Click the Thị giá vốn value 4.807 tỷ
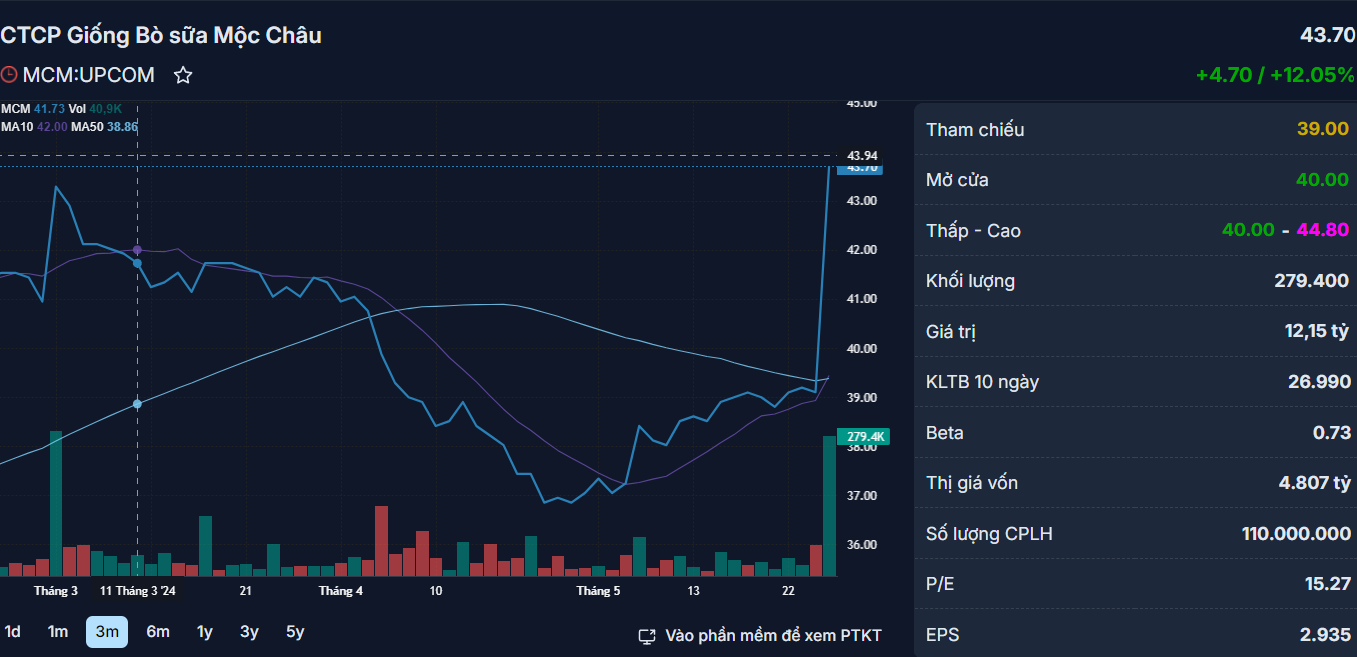 click(x=1314, y=483)
